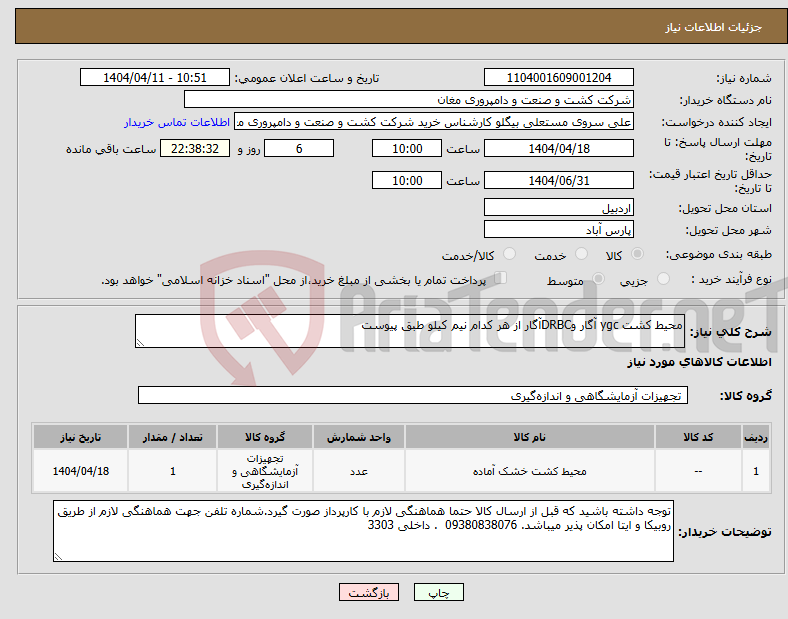Click the اطلاعات کالاهای مورد نیاز heading
This screenshot has width=788, height=619.
[699, 362]
